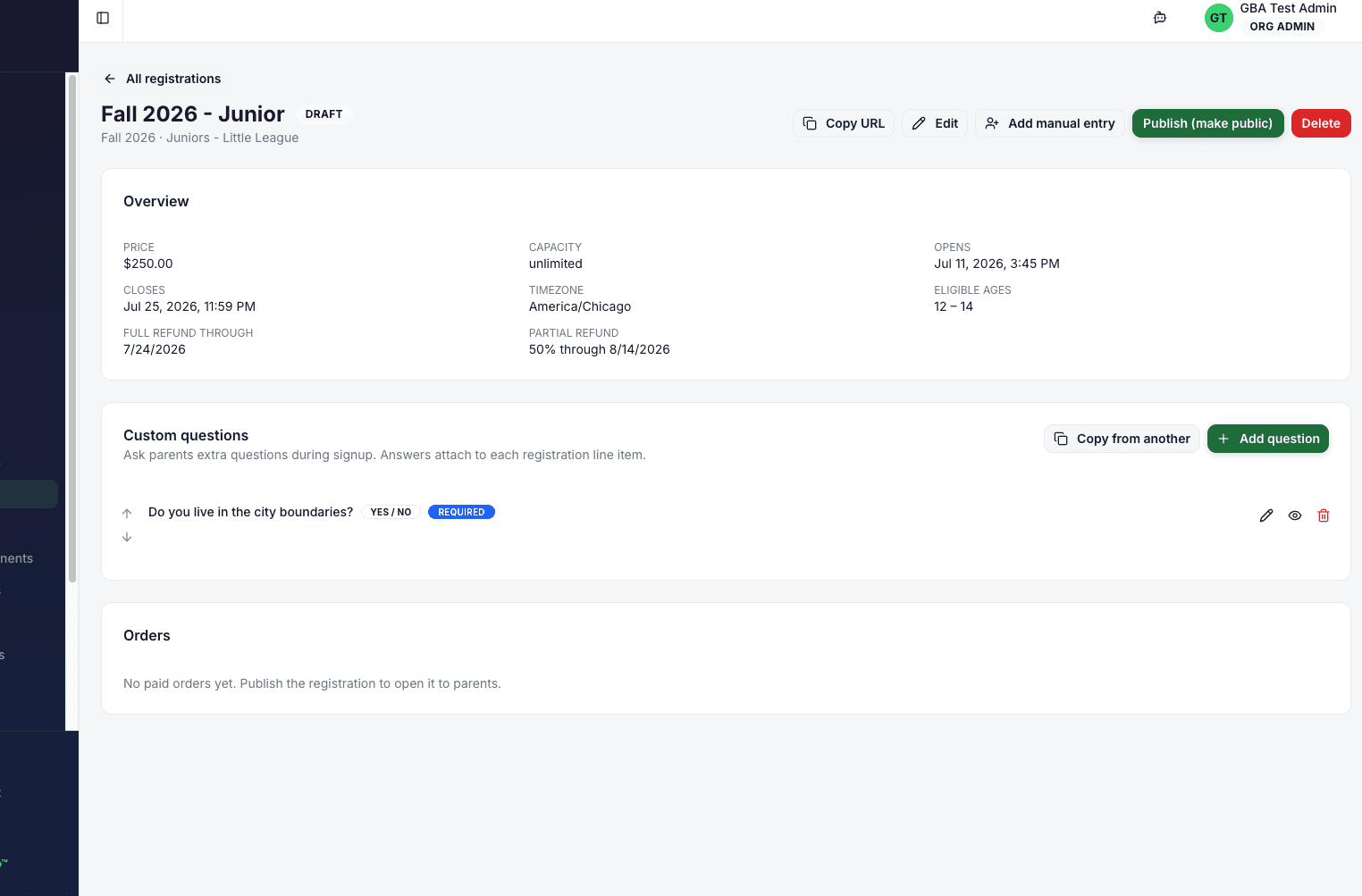1362x896 pixels.
Task: Click the GBA Test Admin name
Action: (x=1288, y=8)
